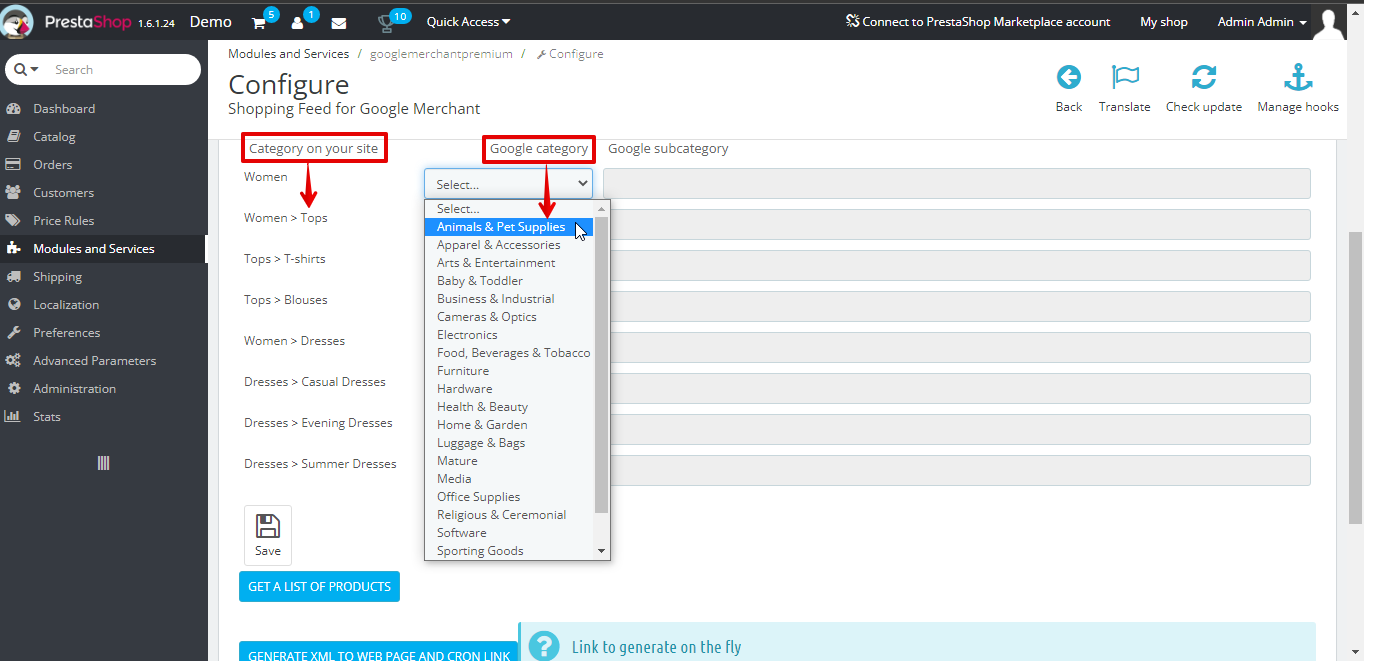Pick Sporting Goods option

509,551
